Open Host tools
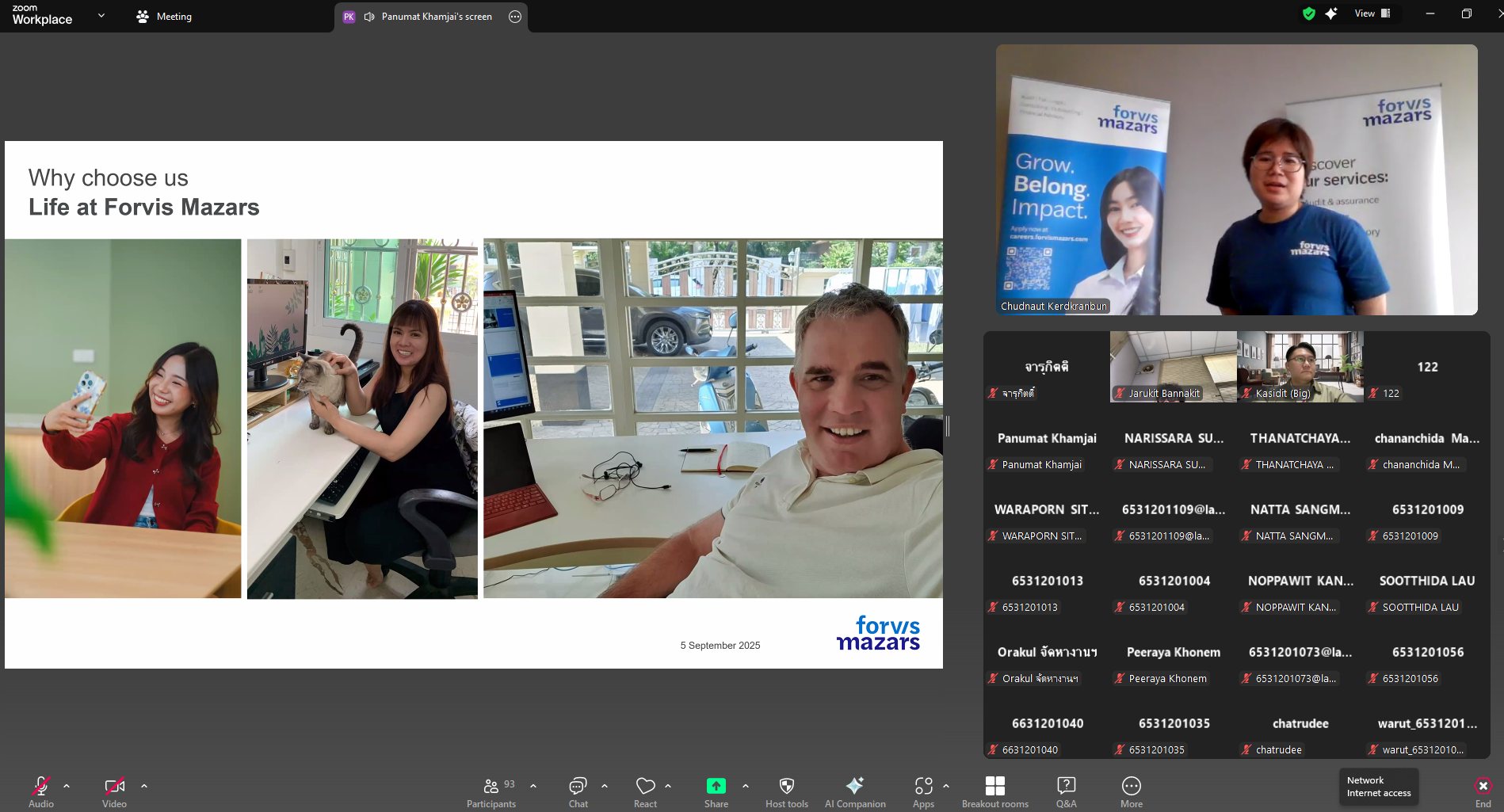The height and width of the screenshot is (812, 1504). click(787, 791)
